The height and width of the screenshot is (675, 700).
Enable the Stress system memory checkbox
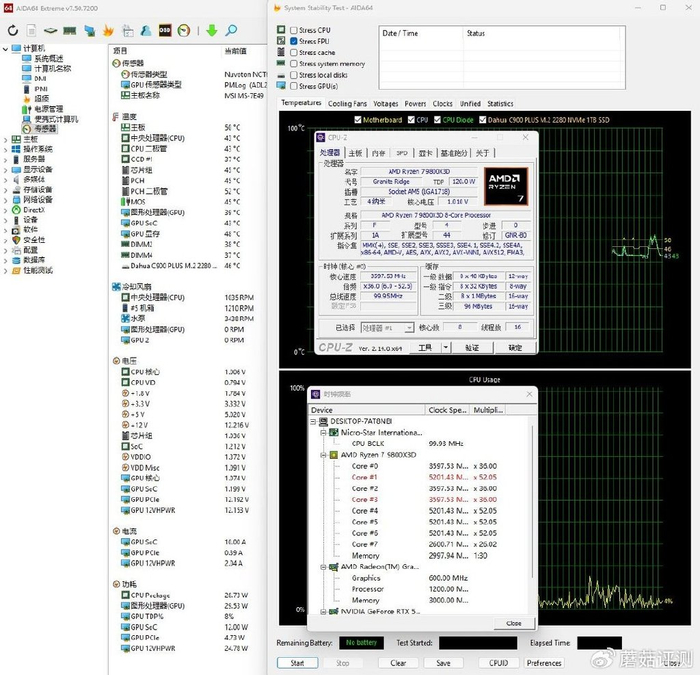point(293,63)
